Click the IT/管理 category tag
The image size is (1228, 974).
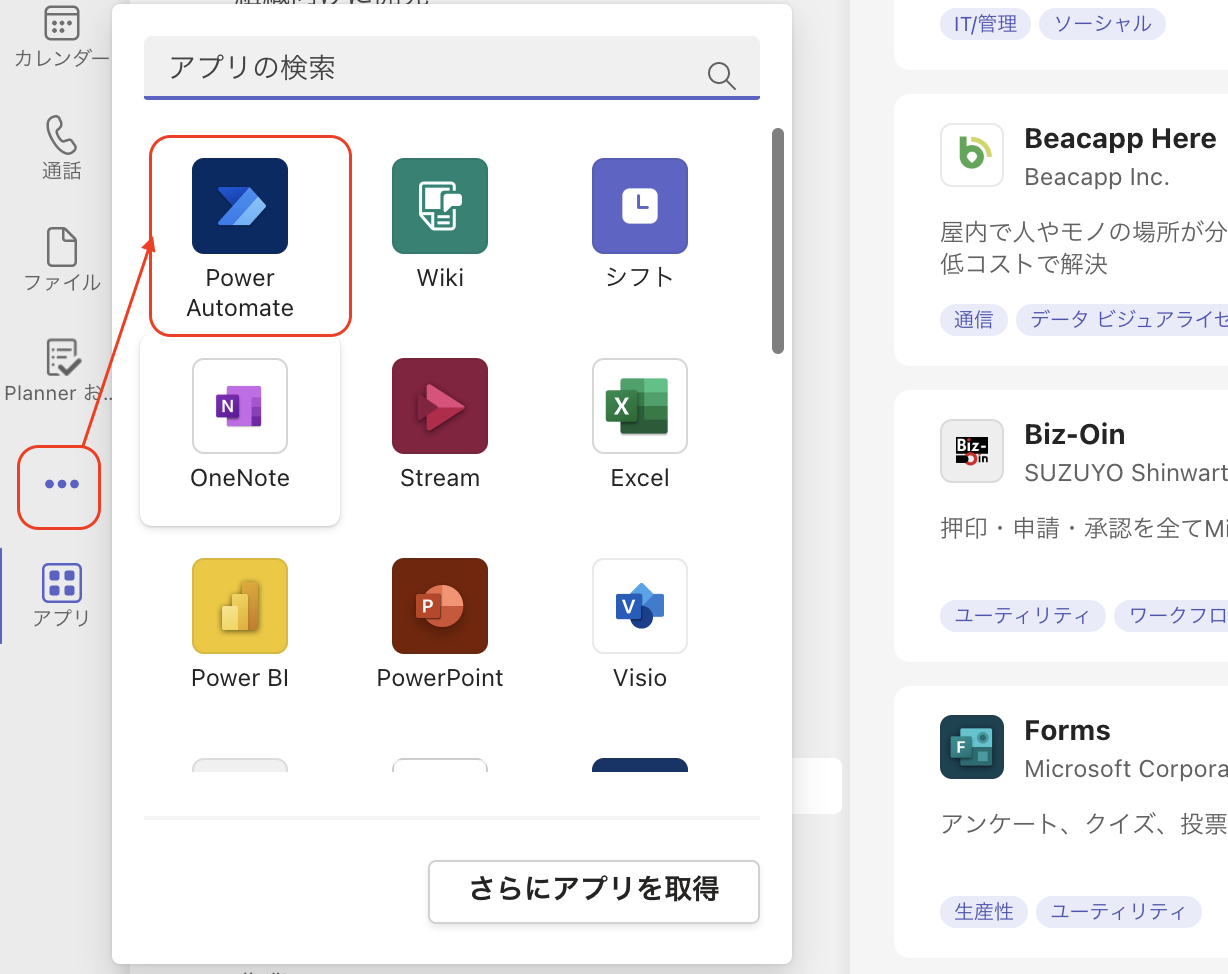984,24
